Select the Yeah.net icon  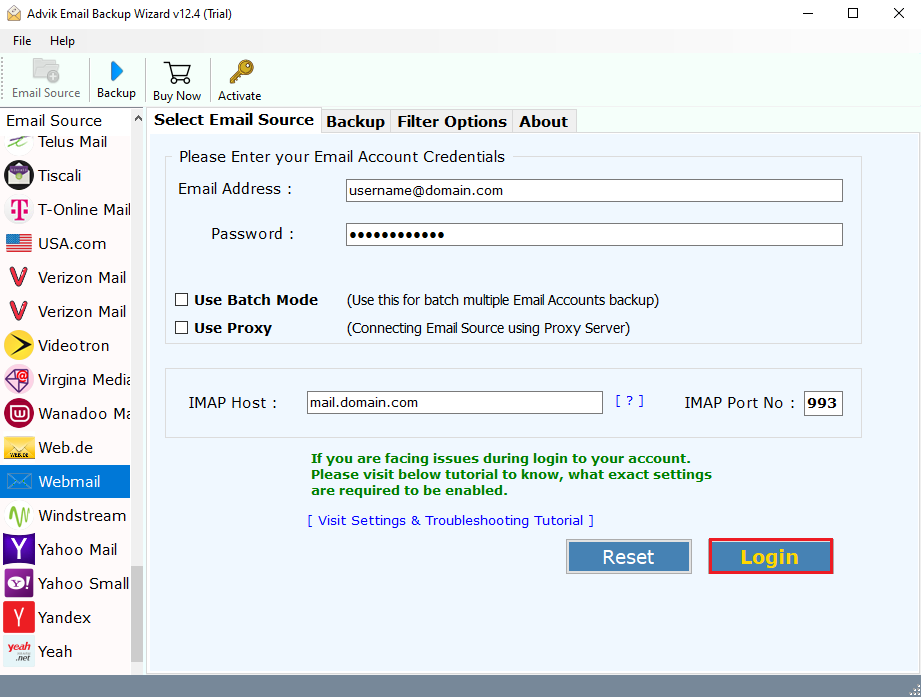pyautogui.click(x=19, y=651)
